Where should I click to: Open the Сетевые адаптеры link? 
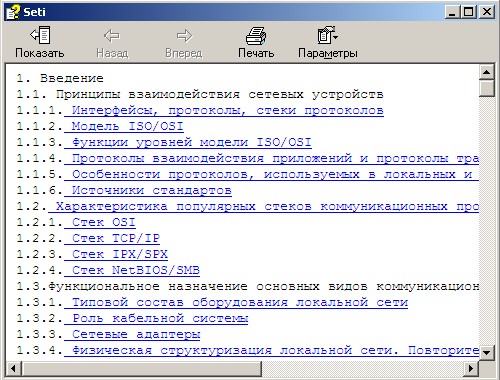pyautogui.click(x=132, y=334)
